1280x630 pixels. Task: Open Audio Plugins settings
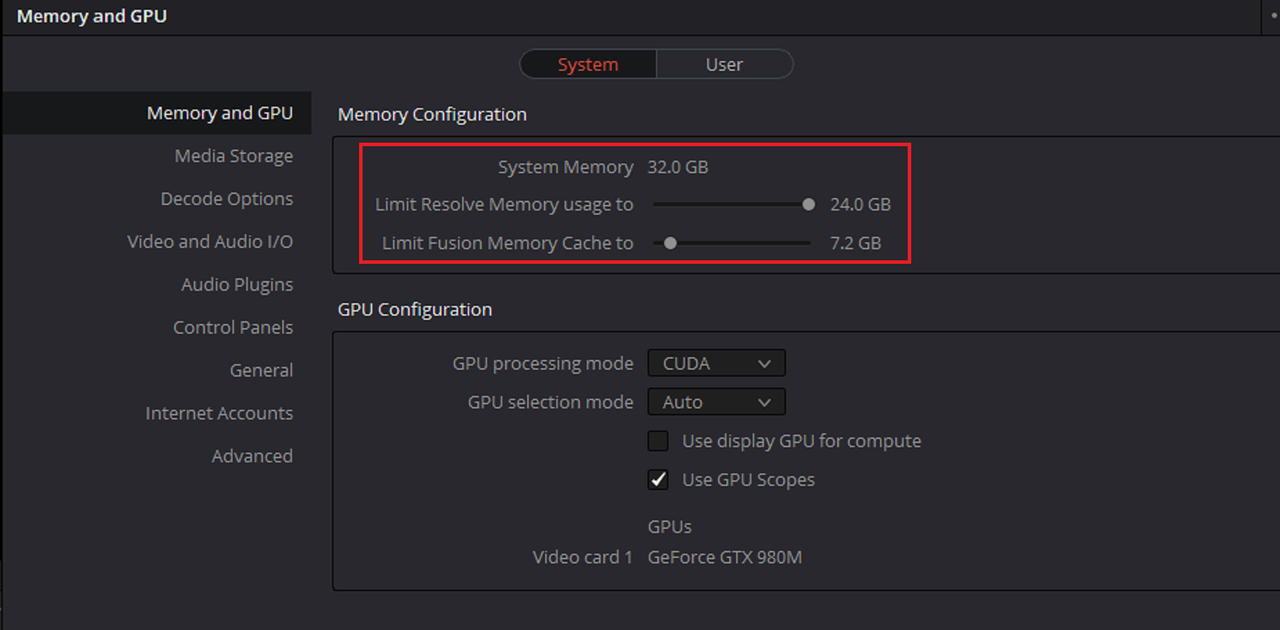pyautogui.click(x=237, y=285)
